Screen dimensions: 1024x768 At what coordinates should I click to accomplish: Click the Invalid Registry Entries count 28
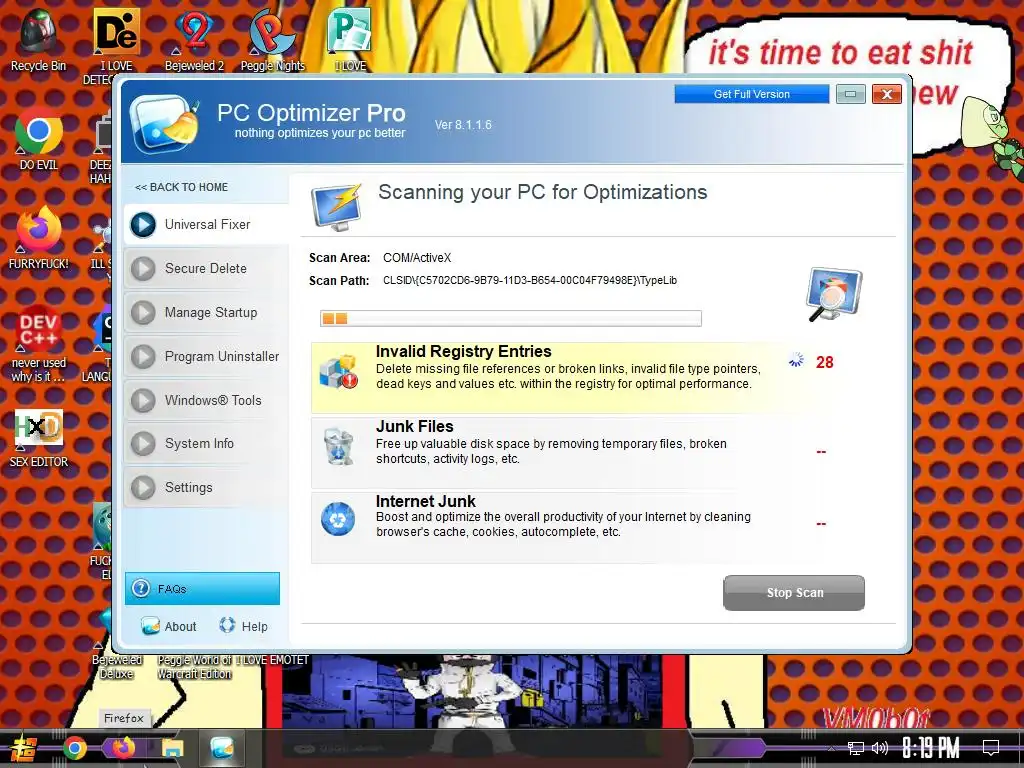[x=824, y=362]
